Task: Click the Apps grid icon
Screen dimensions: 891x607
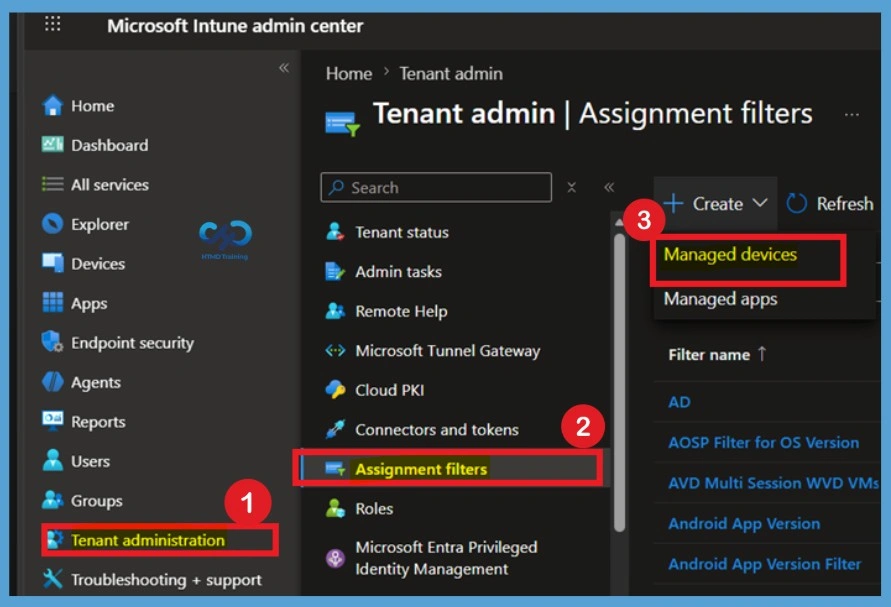Action: 52,302
